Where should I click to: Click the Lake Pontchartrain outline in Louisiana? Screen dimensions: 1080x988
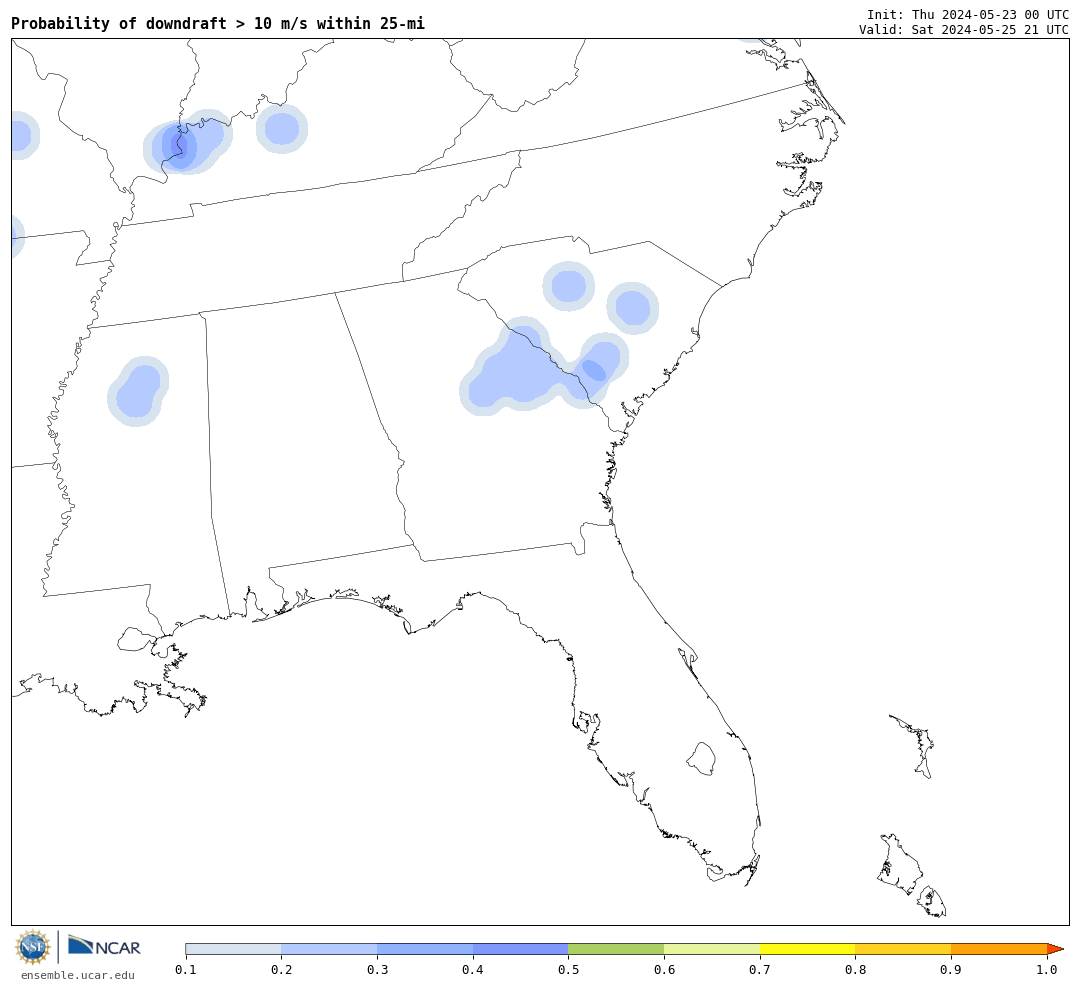(134, 639)
